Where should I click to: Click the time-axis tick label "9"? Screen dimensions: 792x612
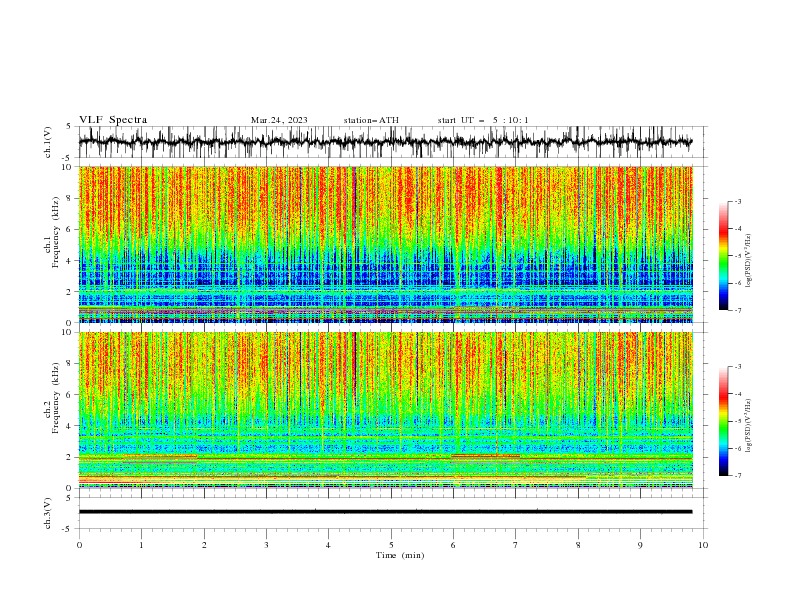640,545
